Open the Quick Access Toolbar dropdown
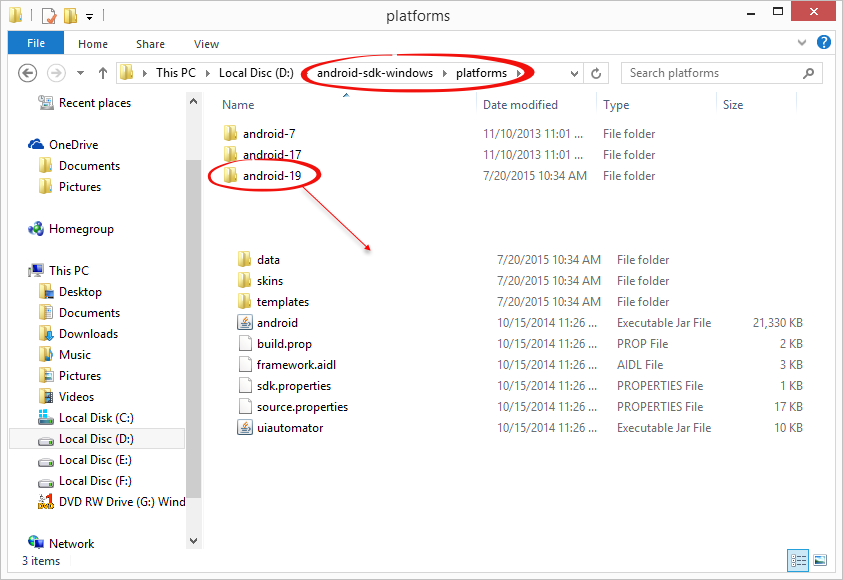Screen dimensions: 843x580 pos(90,16)
